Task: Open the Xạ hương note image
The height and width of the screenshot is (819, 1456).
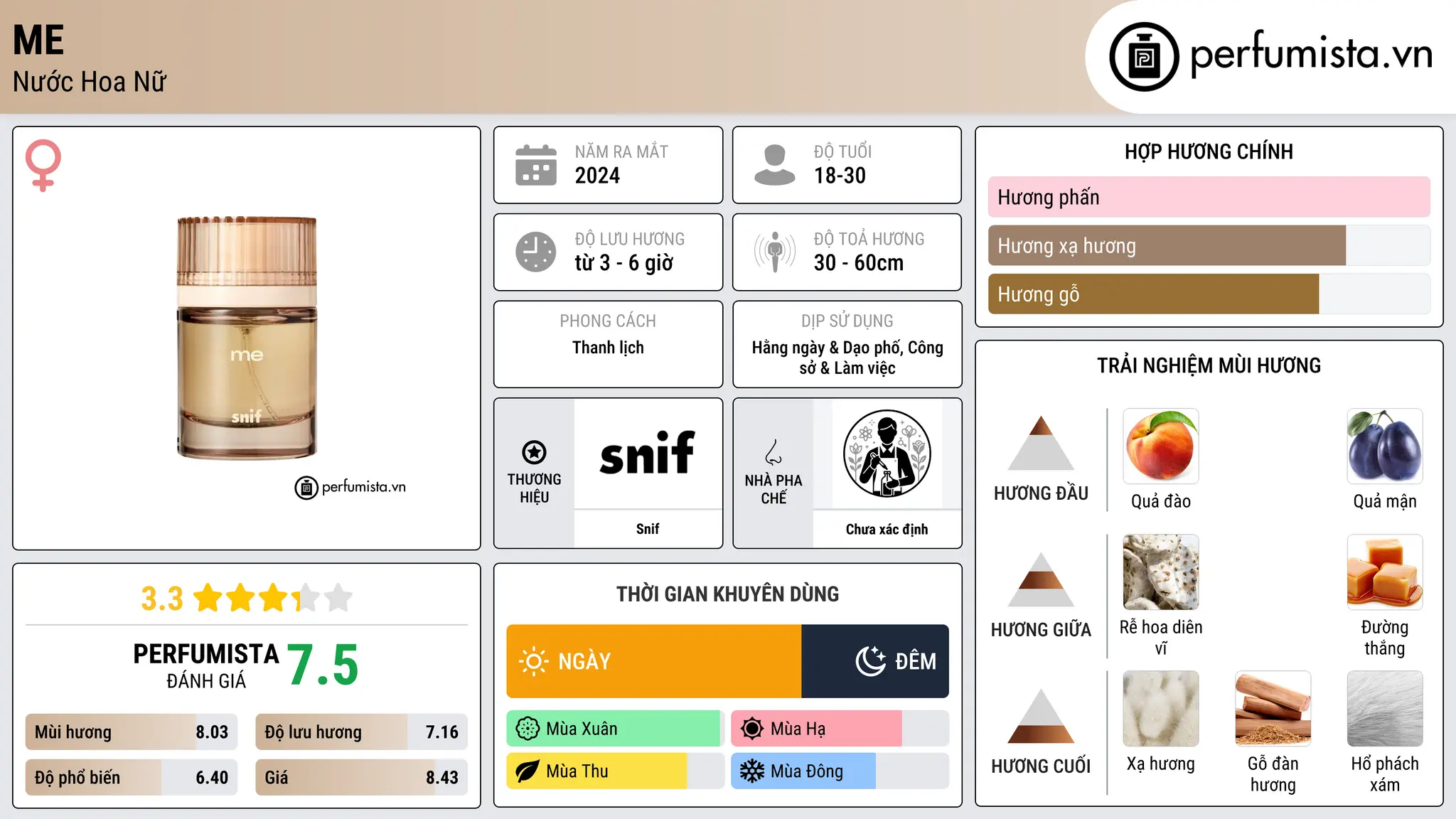Action: [x=1161, y=709]
